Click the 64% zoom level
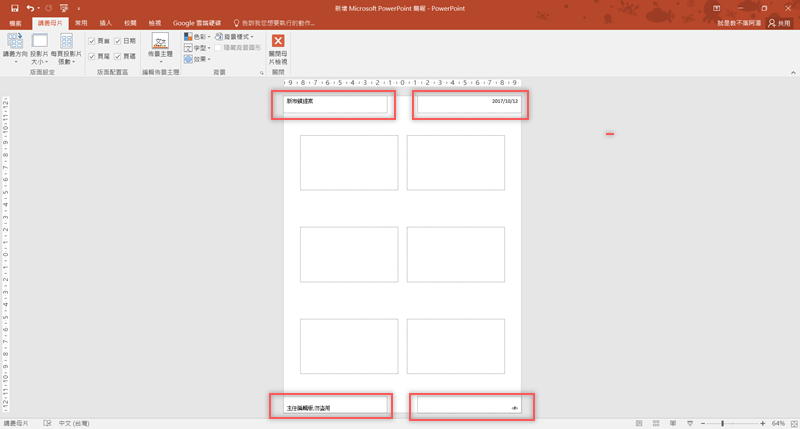Image resolution: width=800 pixels, height=429 pixels. tap(778, 423)
